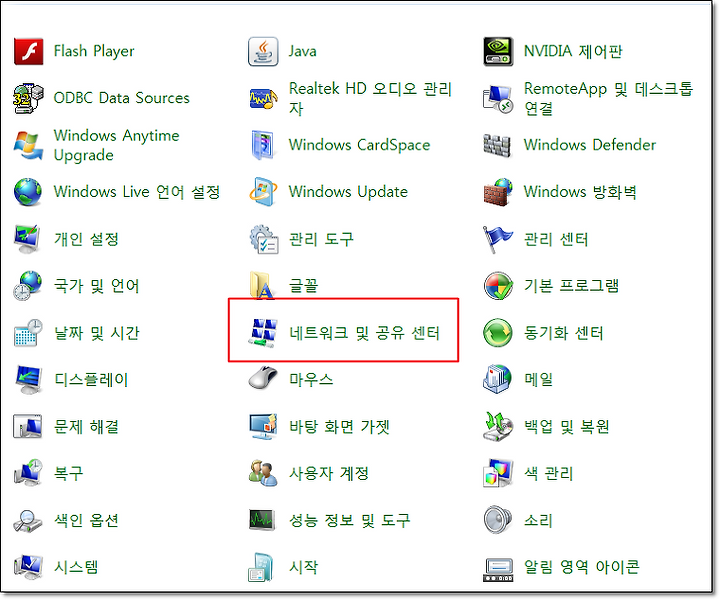Click the Windows CardSpace text link

(360, 145)
